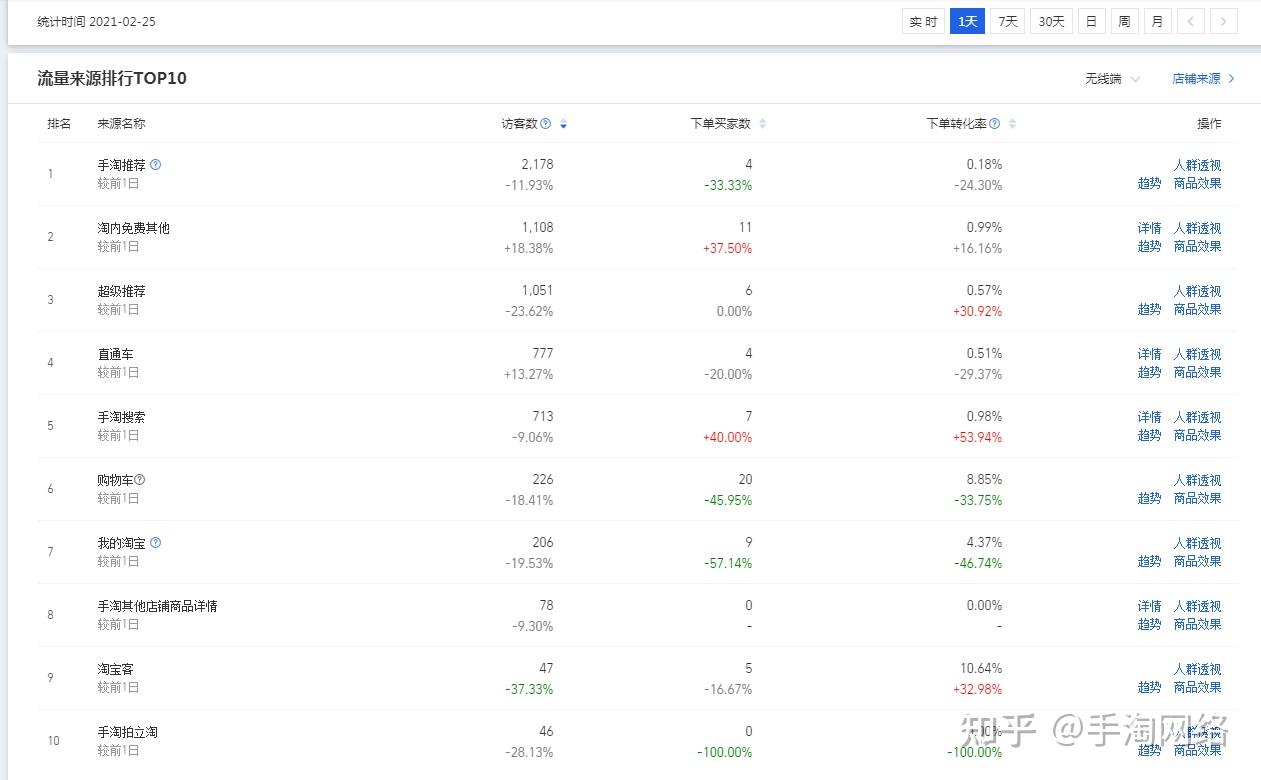Click help icon next to 购物车
This screenshot has width=1261, height=780.
pyautogui.click(x=140, y=480)
